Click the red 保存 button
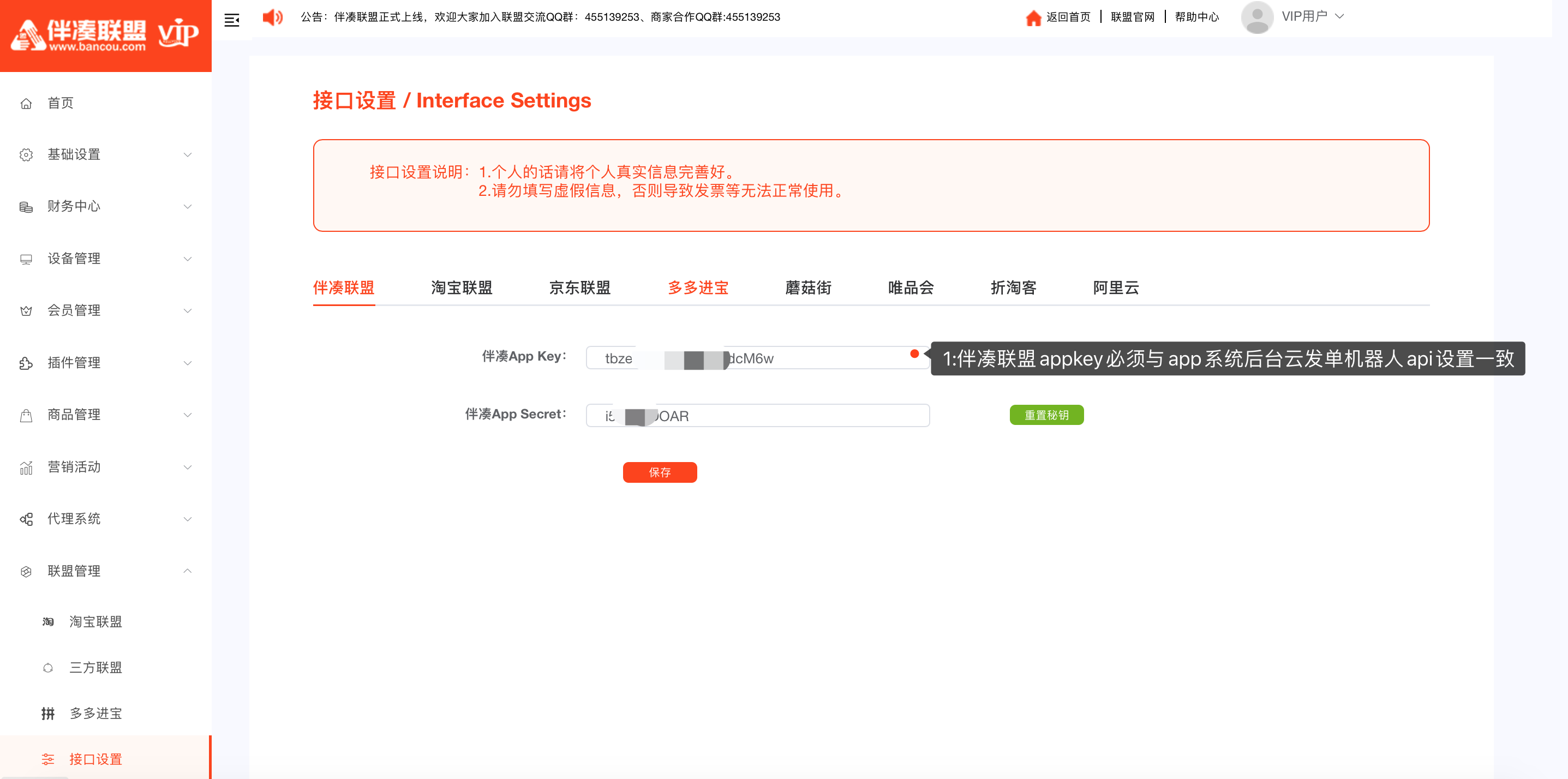 tap(660, 472)
